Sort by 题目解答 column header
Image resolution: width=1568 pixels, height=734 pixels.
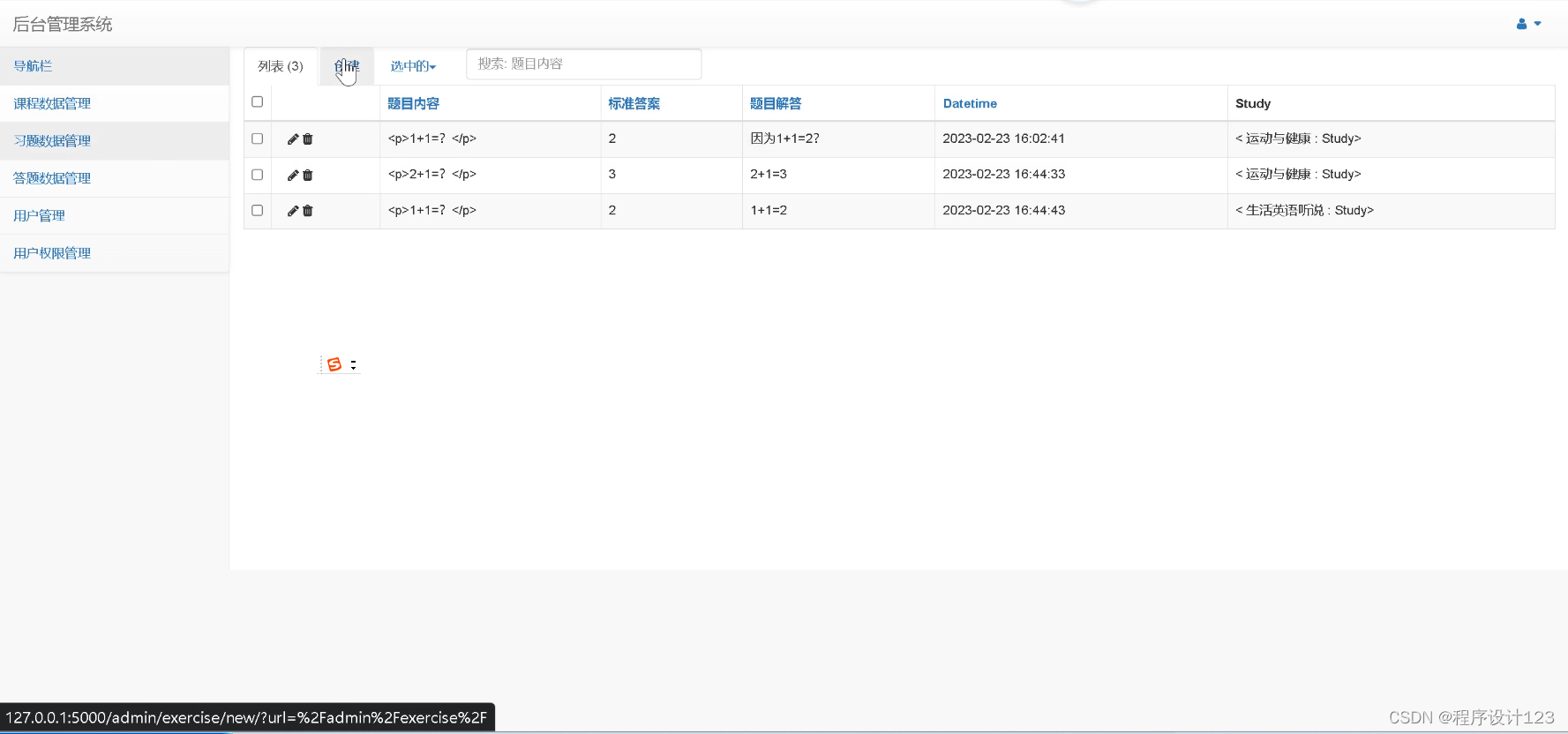776,104
